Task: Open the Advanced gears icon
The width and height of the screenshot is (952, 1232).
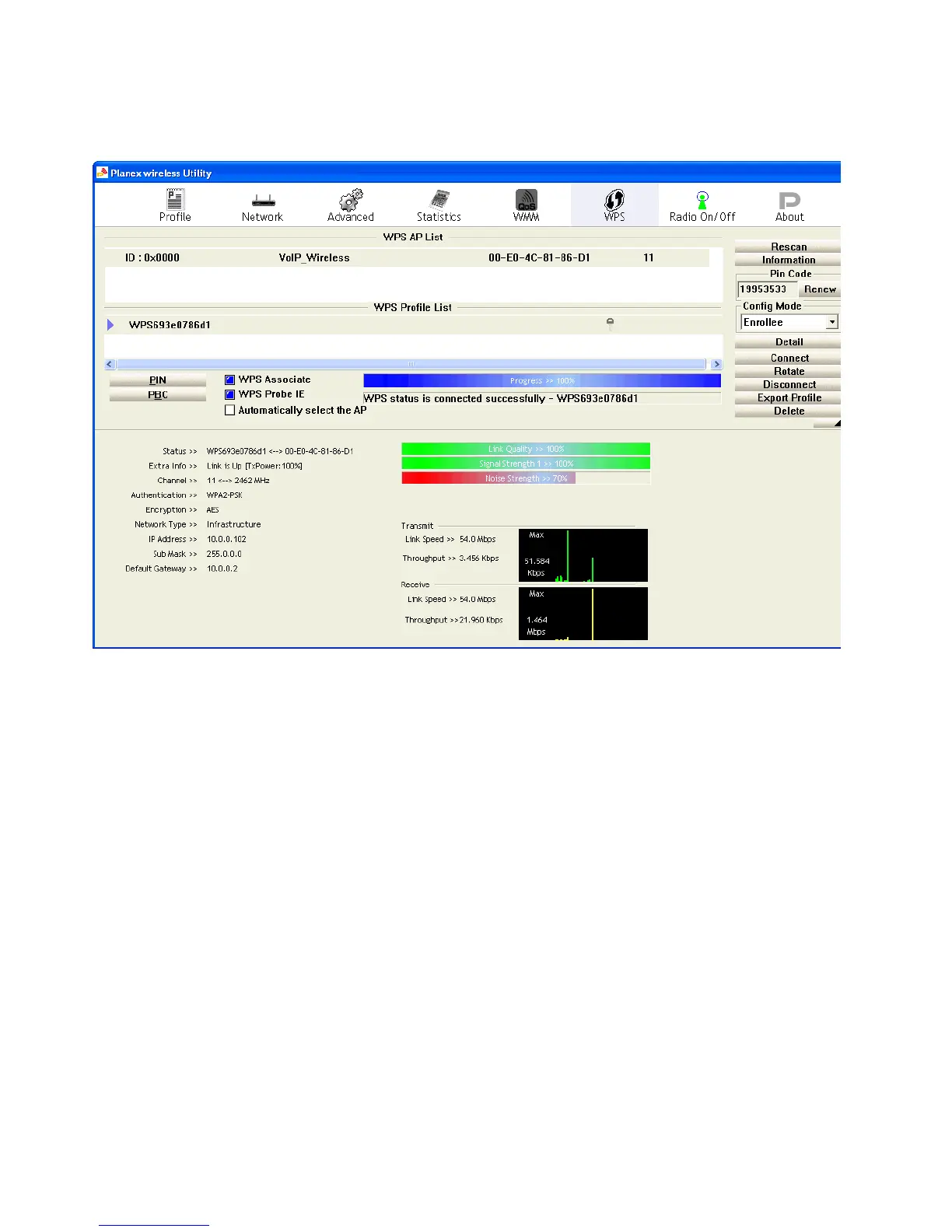Action: pos(351,200)
